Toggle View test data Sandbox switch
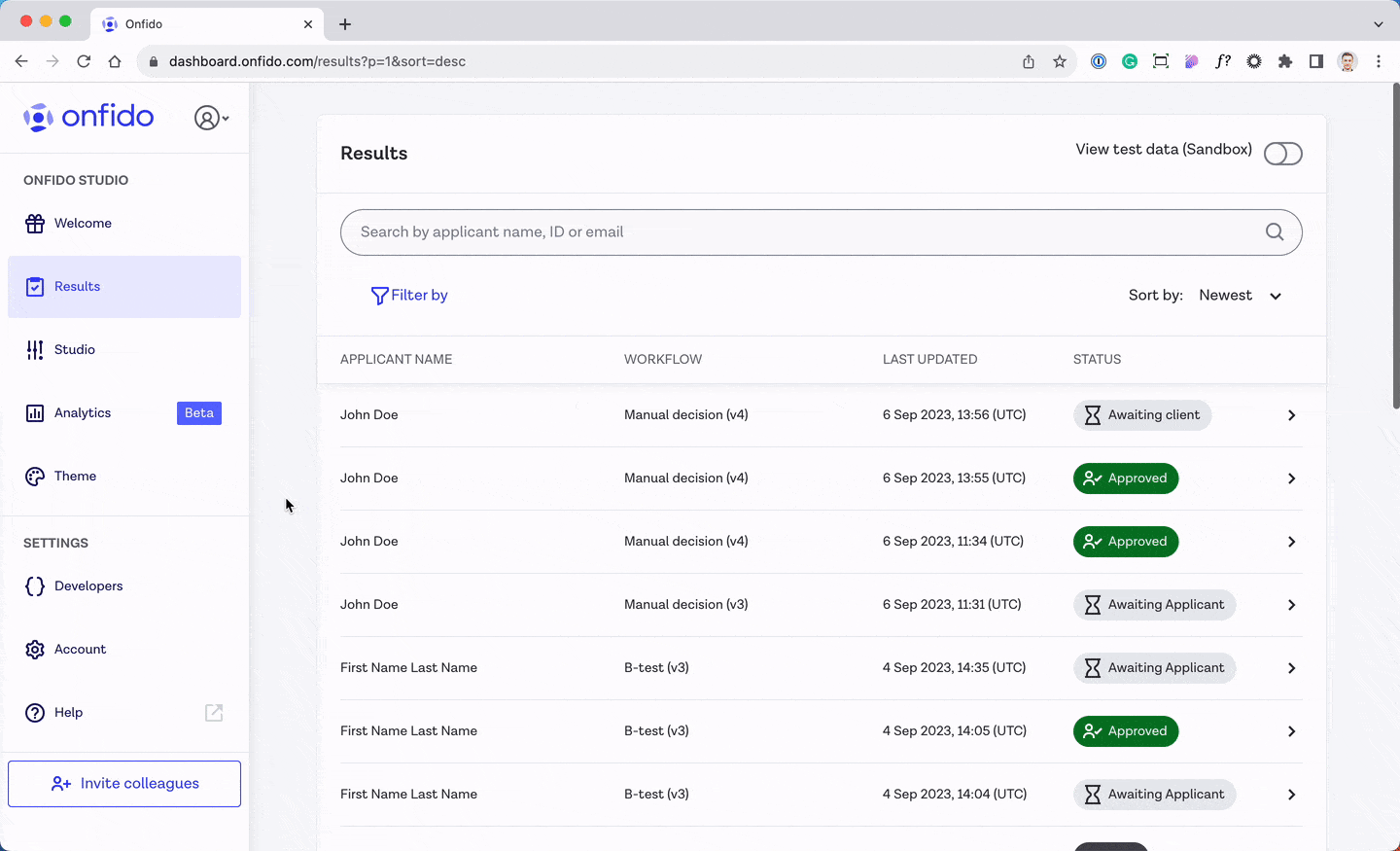Screen dimensions: 1400x851 point(1282,154)
